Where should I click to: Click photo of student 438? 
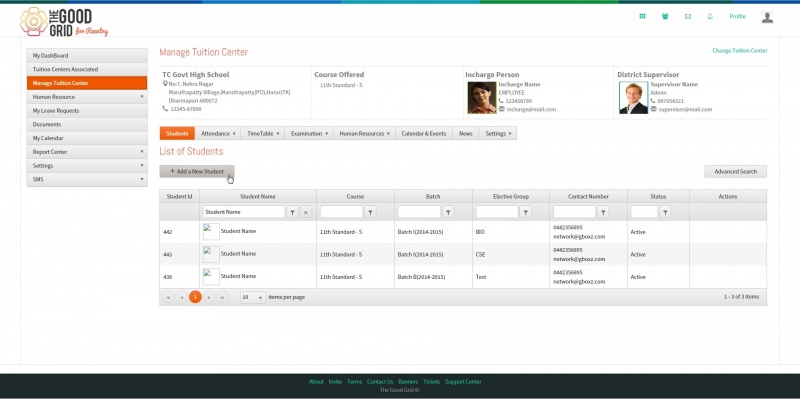(211, 277)
